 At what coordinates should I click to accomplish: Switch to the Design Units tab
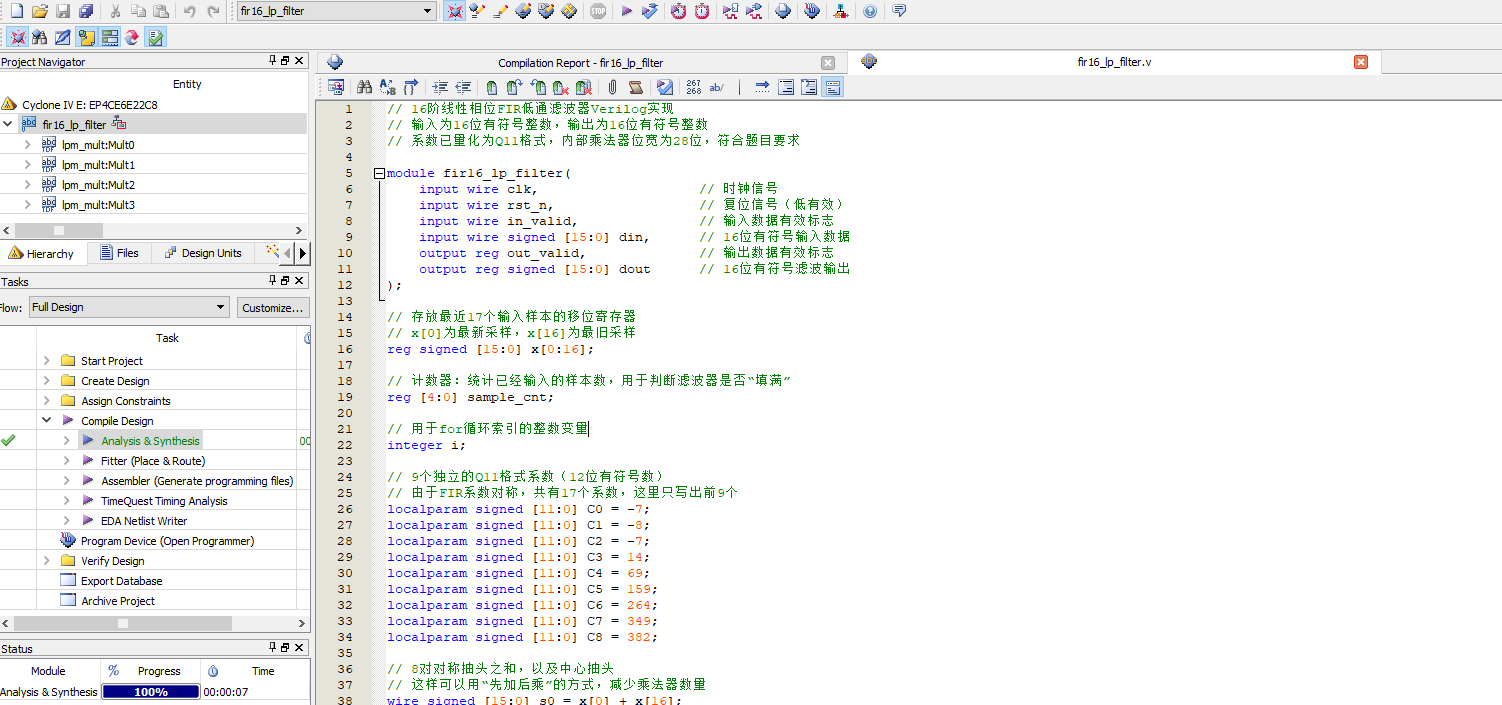203,253
